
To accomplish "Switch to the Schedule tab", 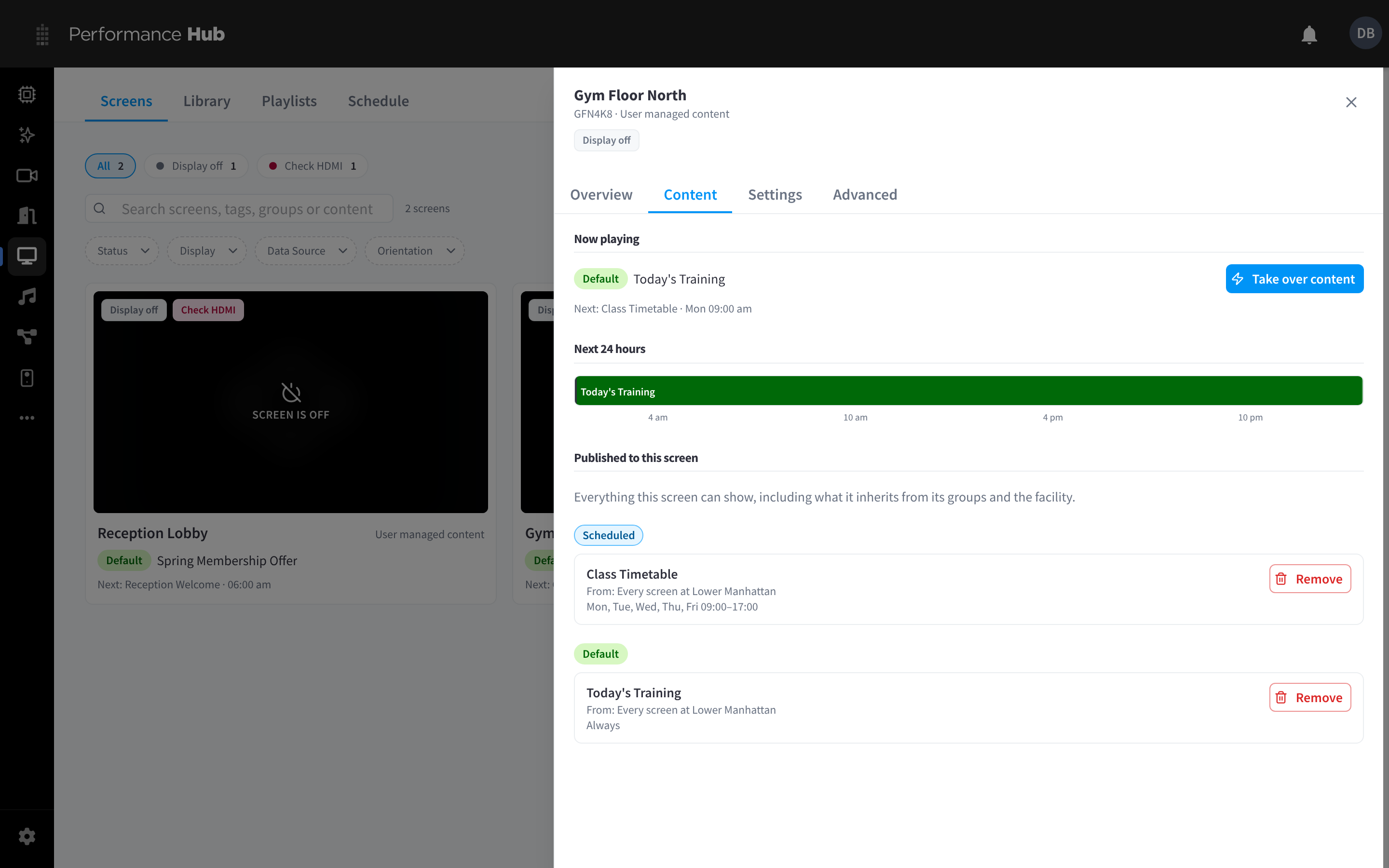I will [378, 101].
